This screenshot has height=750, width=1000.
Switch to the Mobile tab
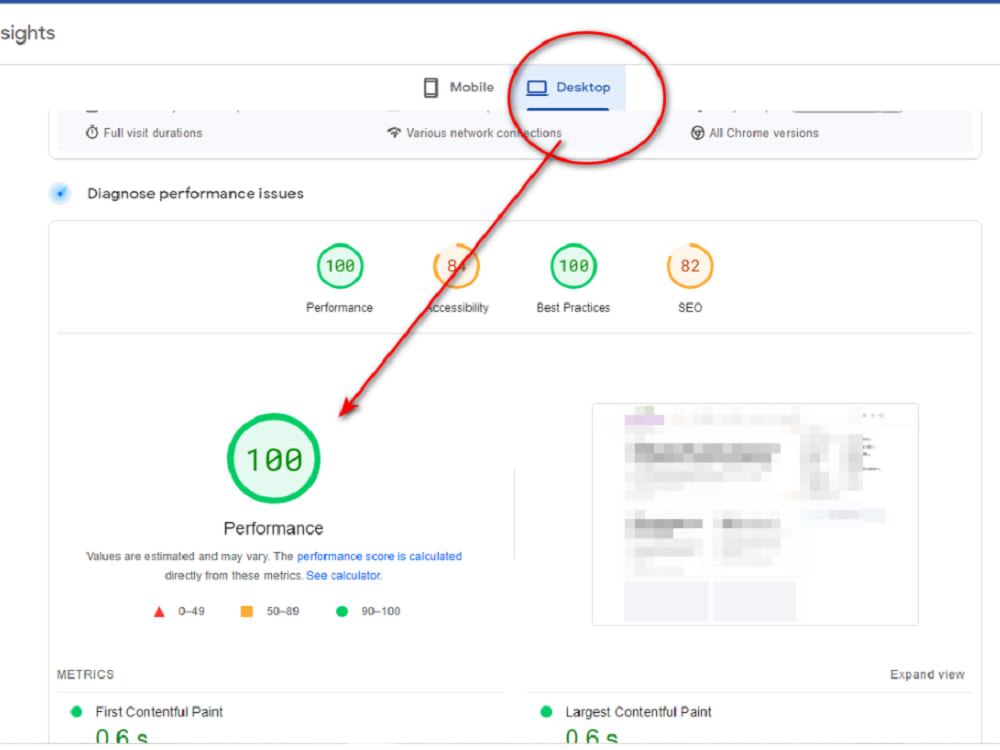point(459,87)
